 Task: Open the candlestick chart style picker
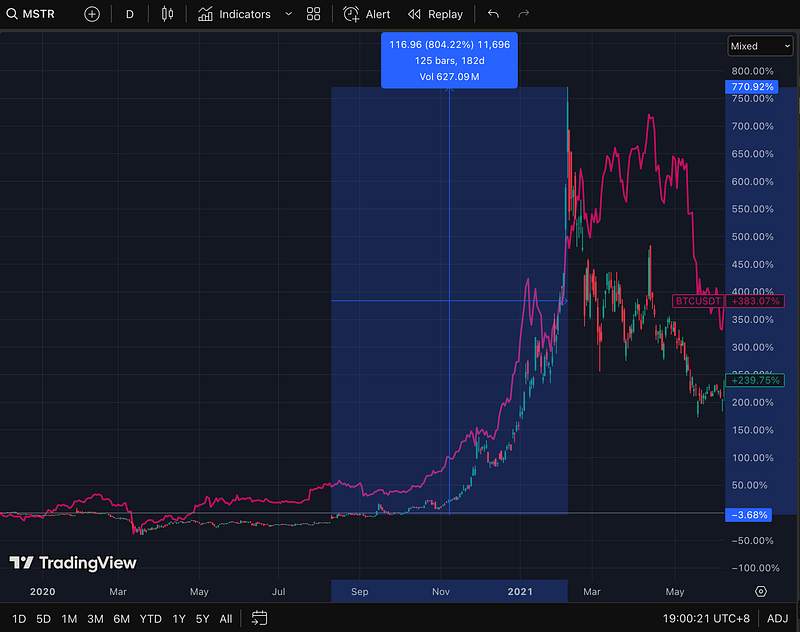coord(166,14)
